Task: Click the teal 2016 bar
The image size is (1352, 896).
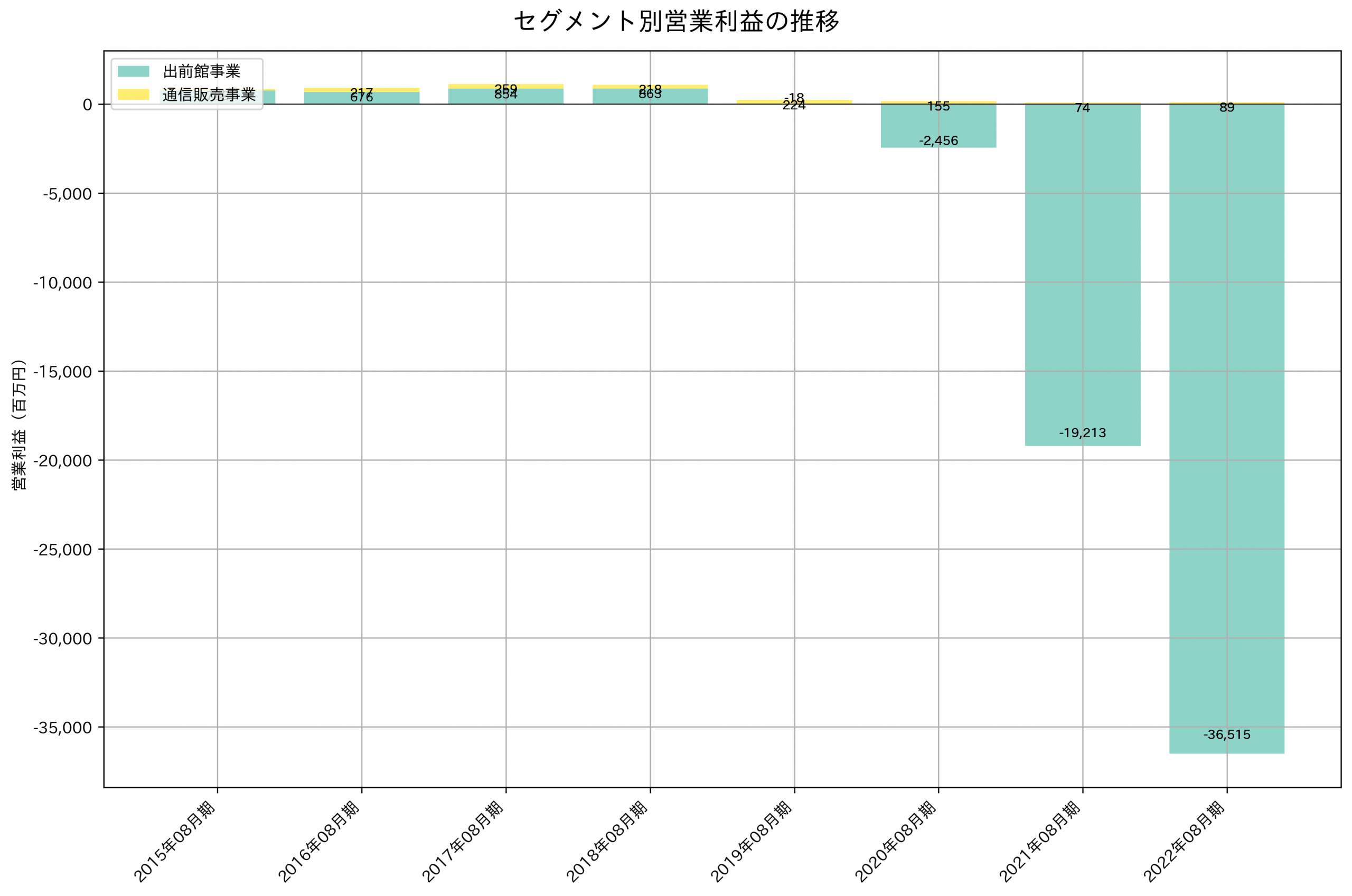Action: pyautogui.click(x=362, y=98)
